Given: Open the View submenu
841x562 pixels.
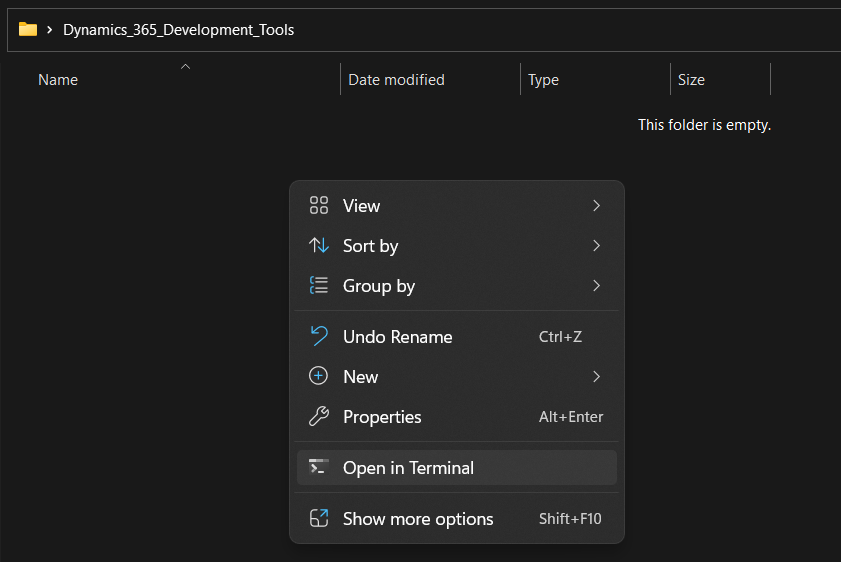Looking at the screenshot, I should click(456, 206).
